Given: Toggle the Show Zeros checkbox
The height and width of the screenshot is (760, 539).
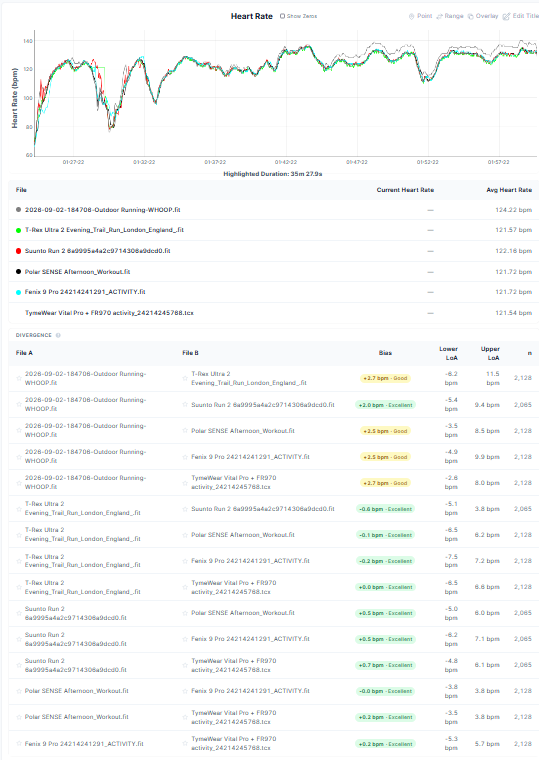Looking at the screenshot, I should click(x=283, y=16).
